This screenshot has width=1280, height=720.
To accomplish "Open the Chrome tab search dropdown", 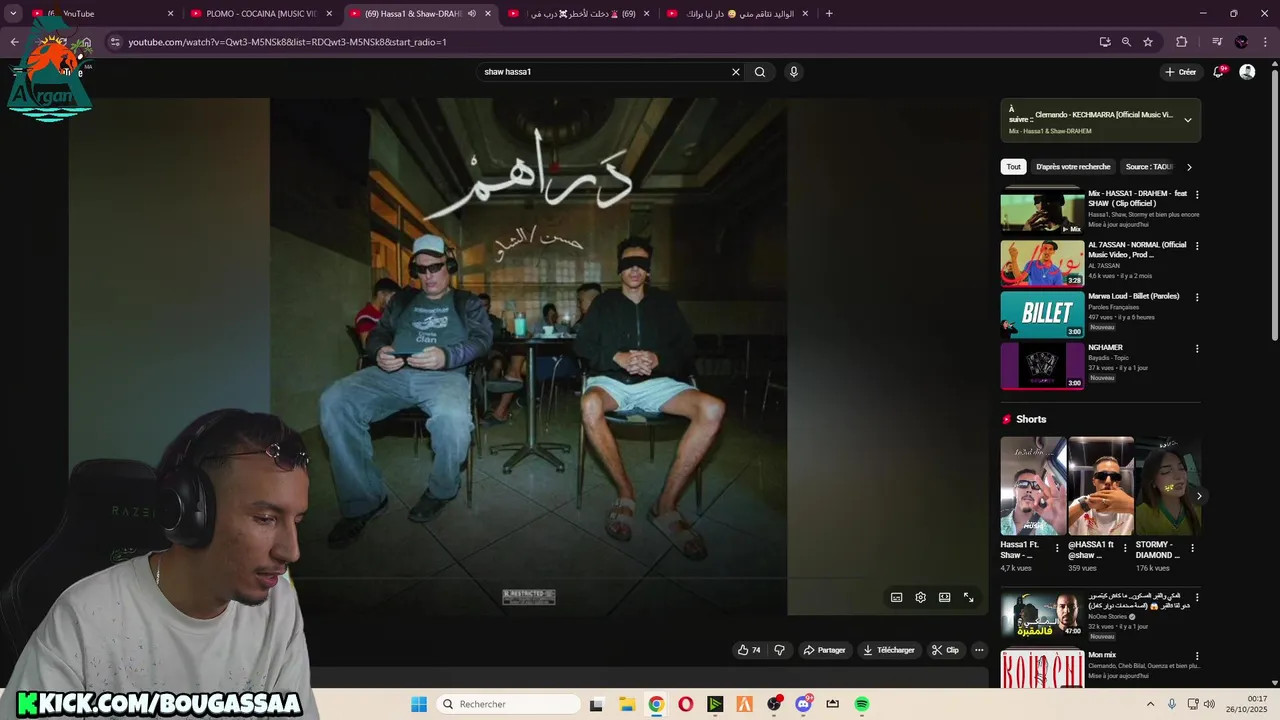I will 13,14.
